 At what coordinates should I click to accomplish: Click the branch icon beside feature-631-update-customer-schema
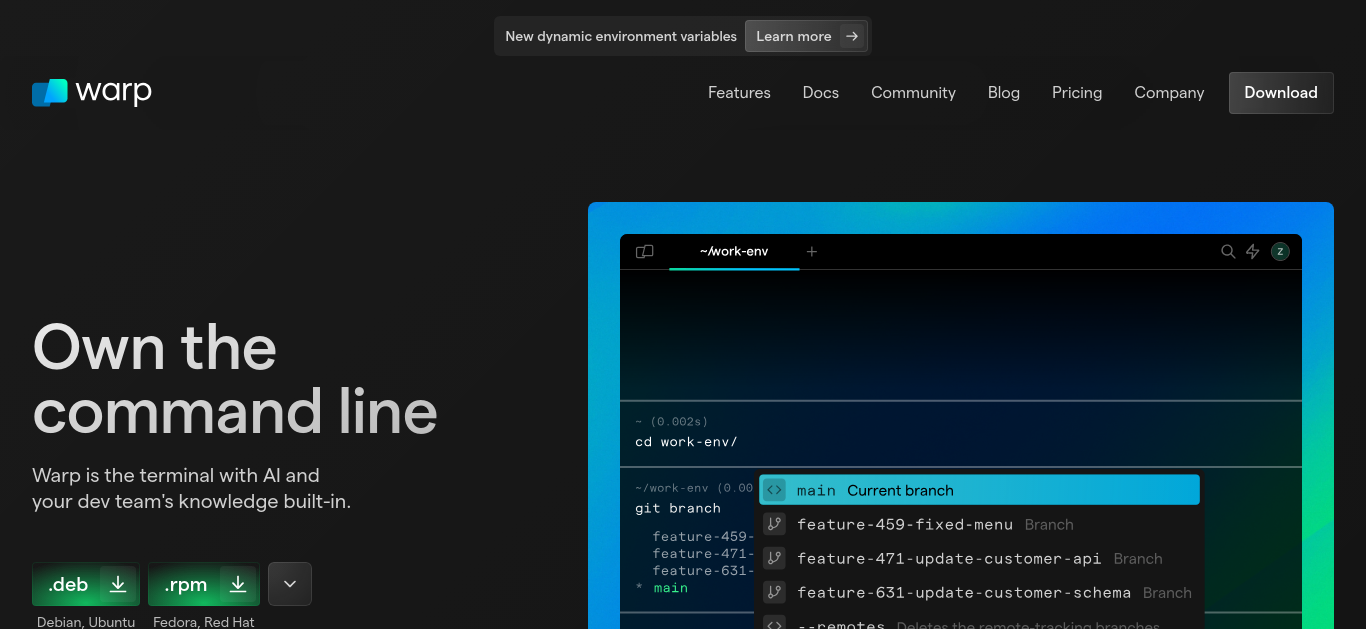click(x=774, y=592)
